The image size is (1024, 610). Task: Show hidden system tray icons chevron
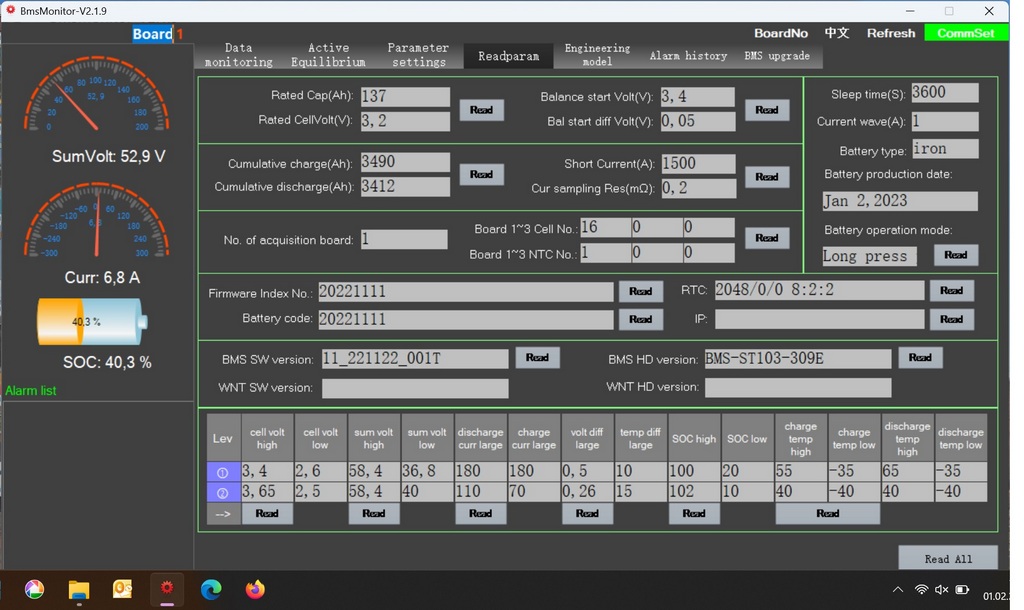tap(898, 590)
